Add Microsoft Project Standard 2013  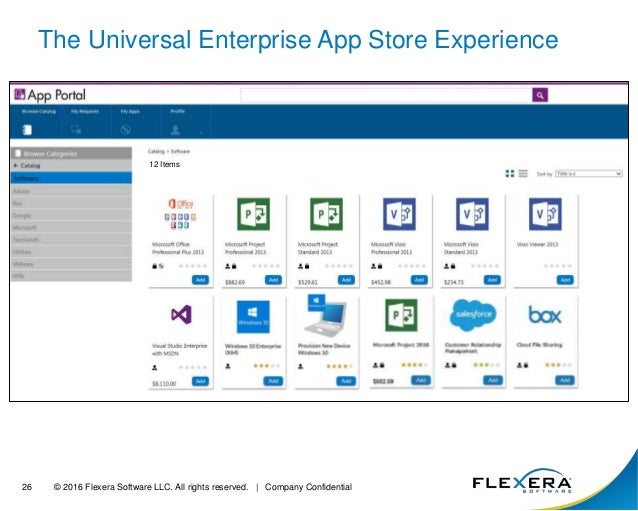coord(346,280)
